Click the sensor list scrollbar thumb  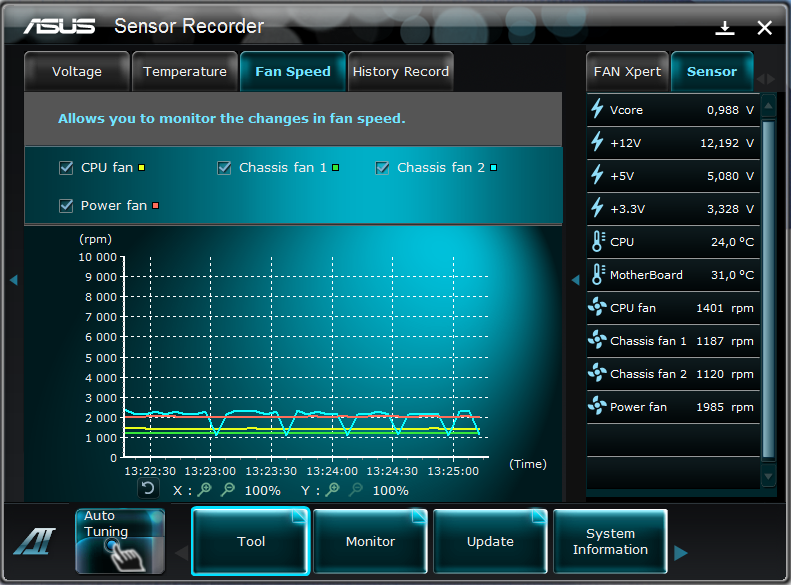click(768, 290)
